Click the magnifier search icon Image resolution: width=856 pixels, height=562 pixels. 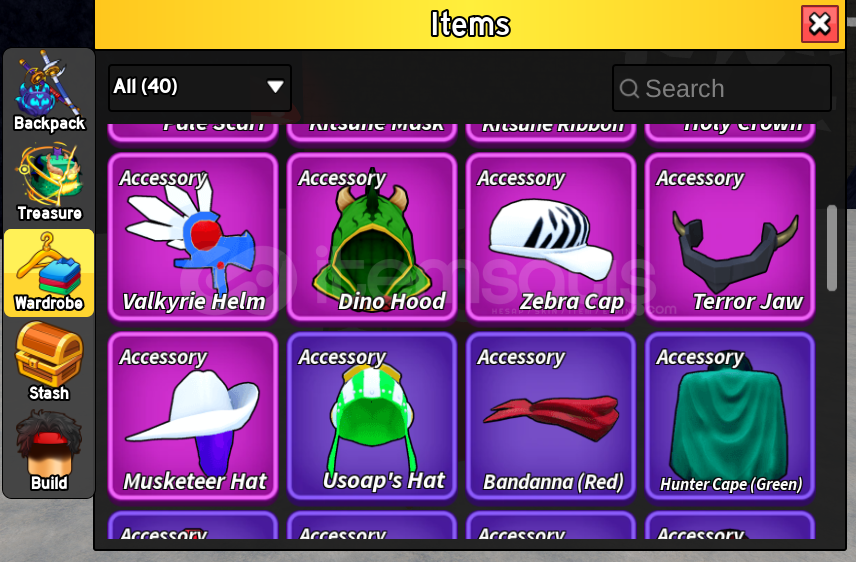pos(629,88)
